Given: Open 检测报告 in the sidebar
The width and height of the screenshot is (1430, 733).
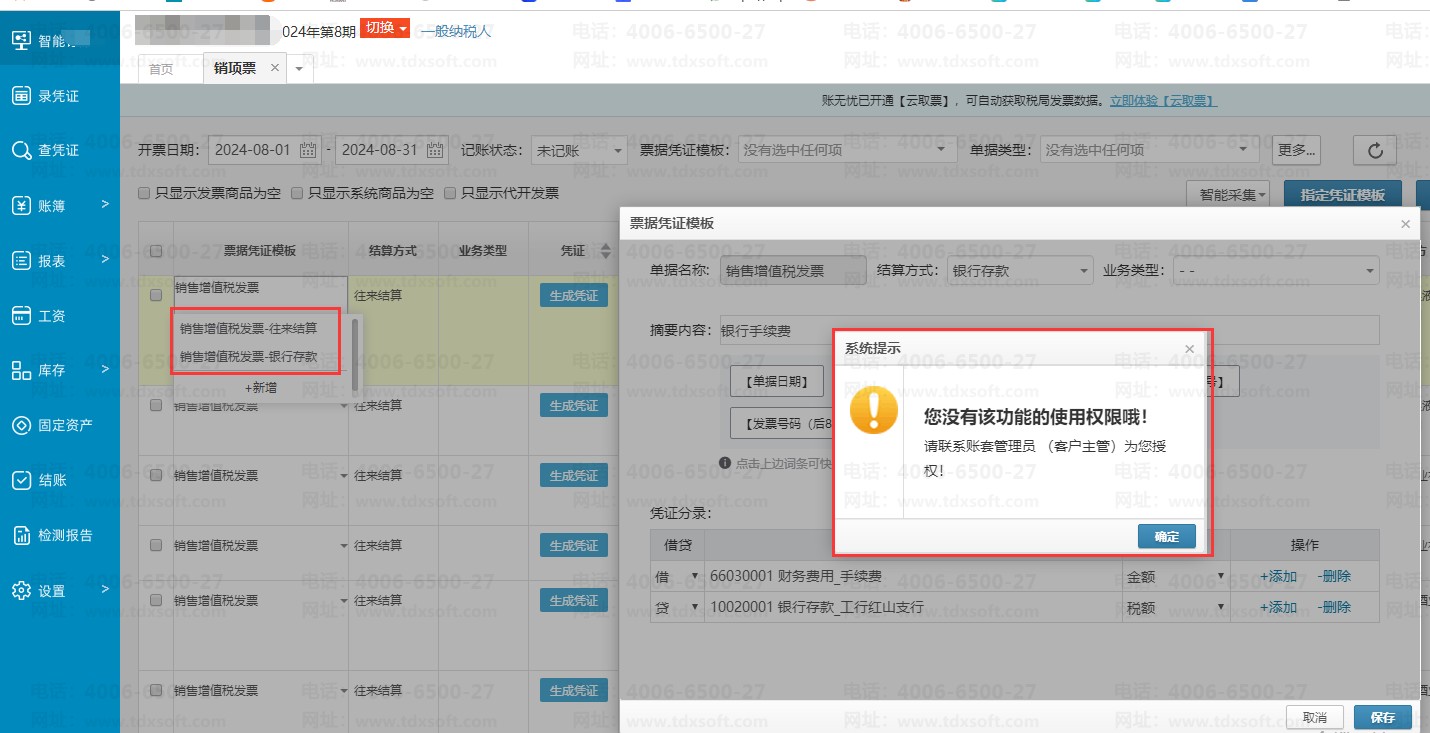Looking at the screenshot, I should coord(65,535).
